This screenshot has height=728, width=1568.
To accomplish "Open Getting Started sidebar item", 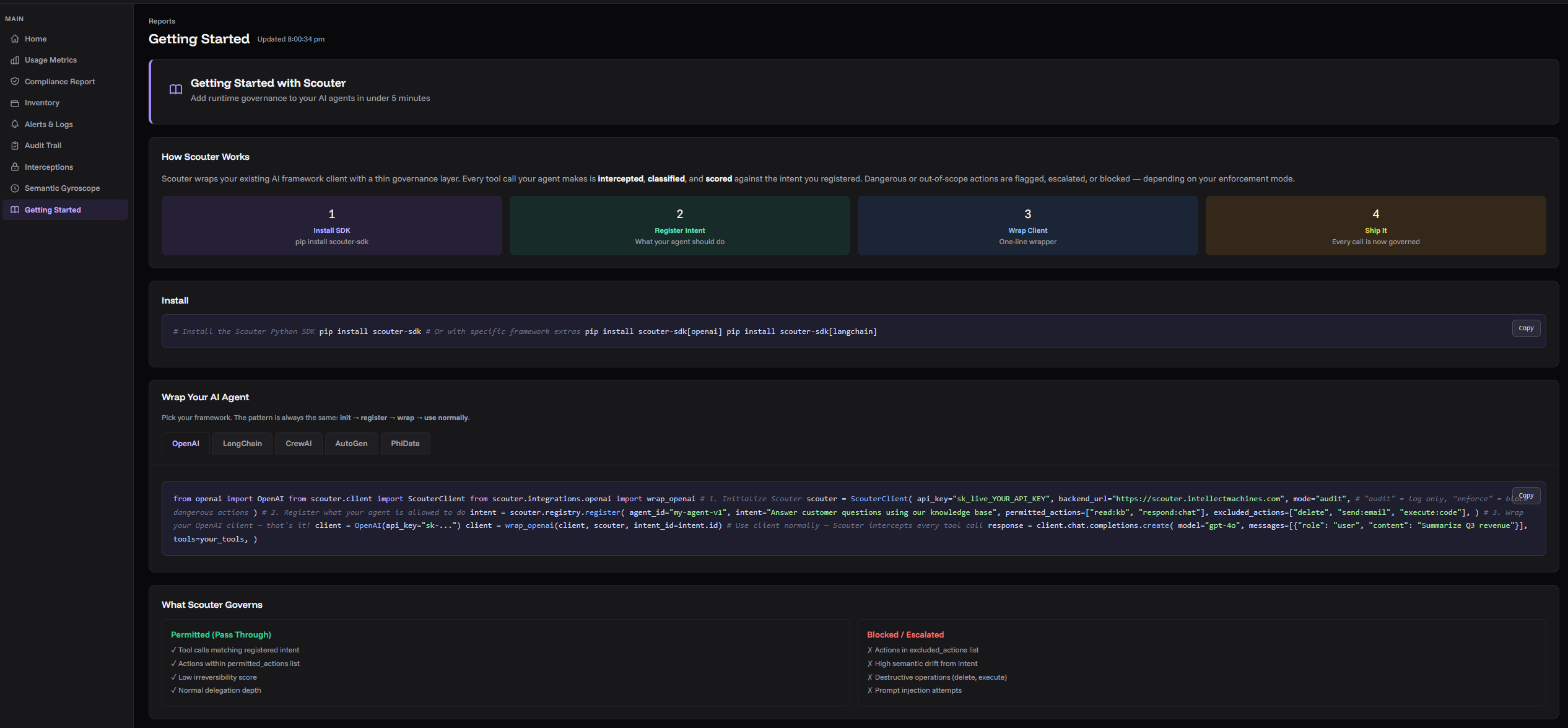I will [x=53, y=210].
